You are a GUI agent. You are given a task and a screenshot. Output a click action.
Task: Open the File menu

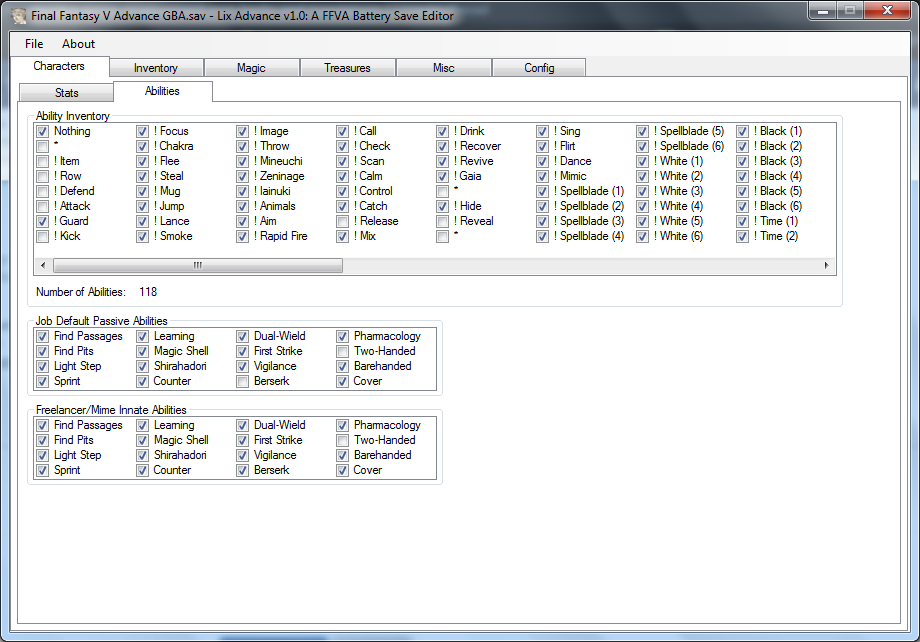(x=34, y=44)
